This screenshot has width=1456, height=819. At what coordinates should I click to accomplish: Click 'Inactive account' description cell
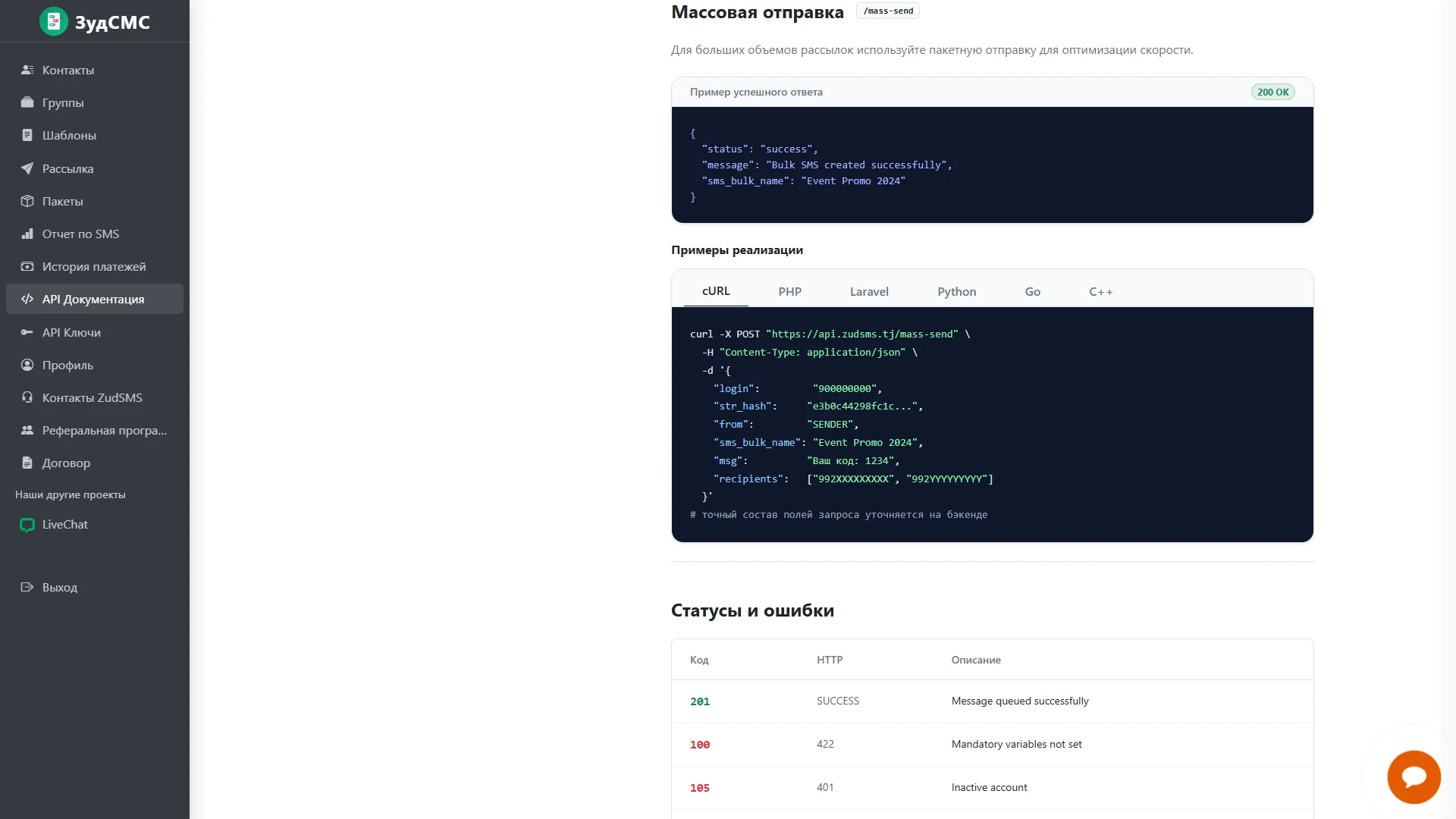coord(989,787)
